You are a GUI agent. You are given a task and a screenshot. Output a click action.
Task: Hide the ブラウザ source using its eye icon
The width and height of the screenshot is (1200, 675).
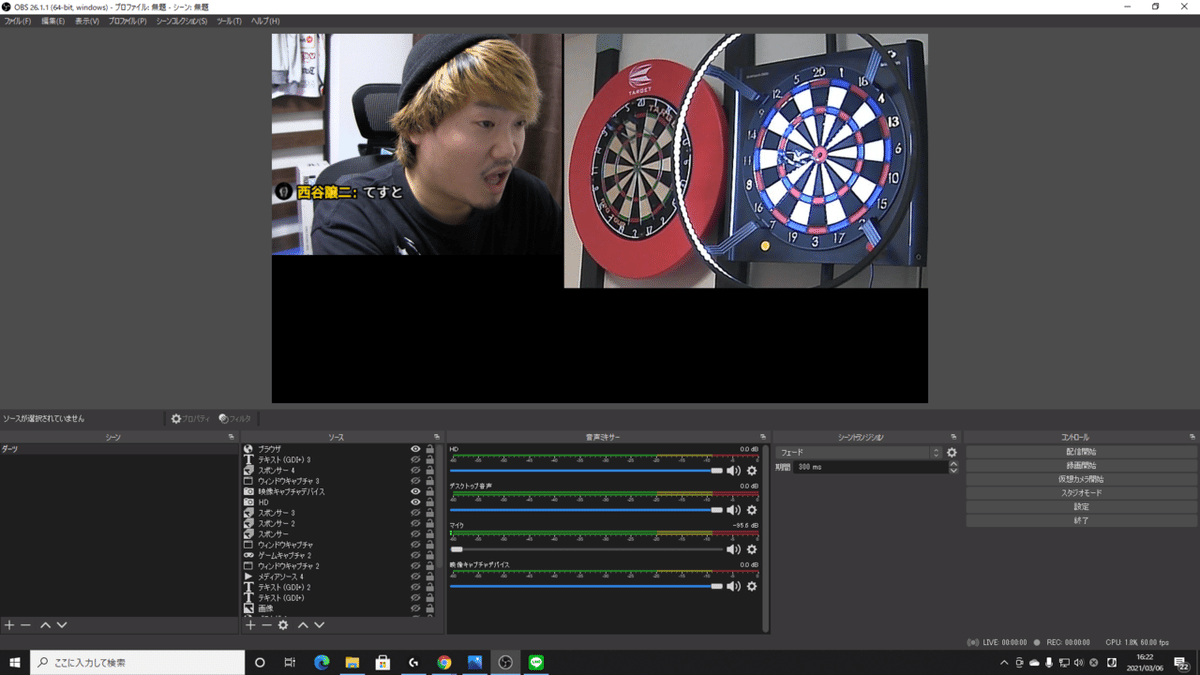tap(416, 450)
